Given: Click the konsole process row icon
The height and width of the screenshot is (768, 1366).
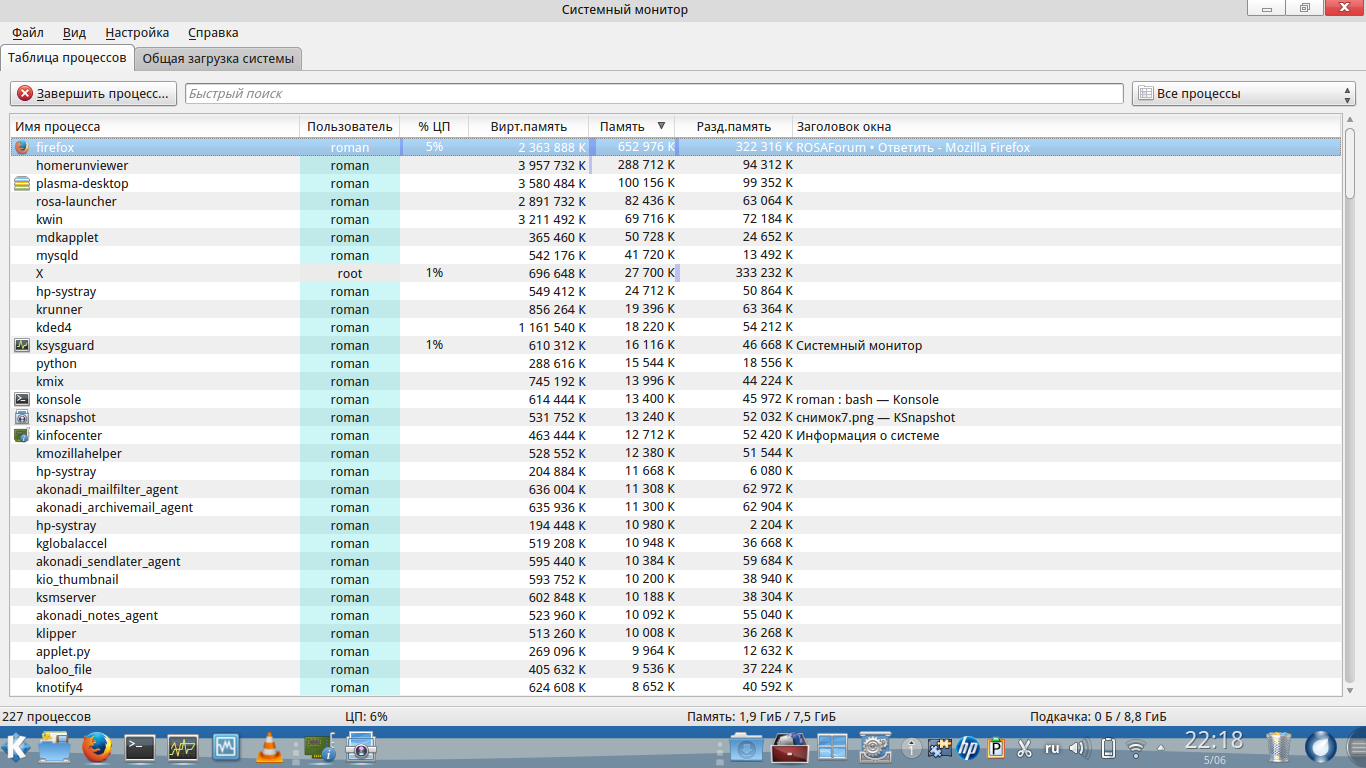Looking at the screenshot, I should 22,399.
